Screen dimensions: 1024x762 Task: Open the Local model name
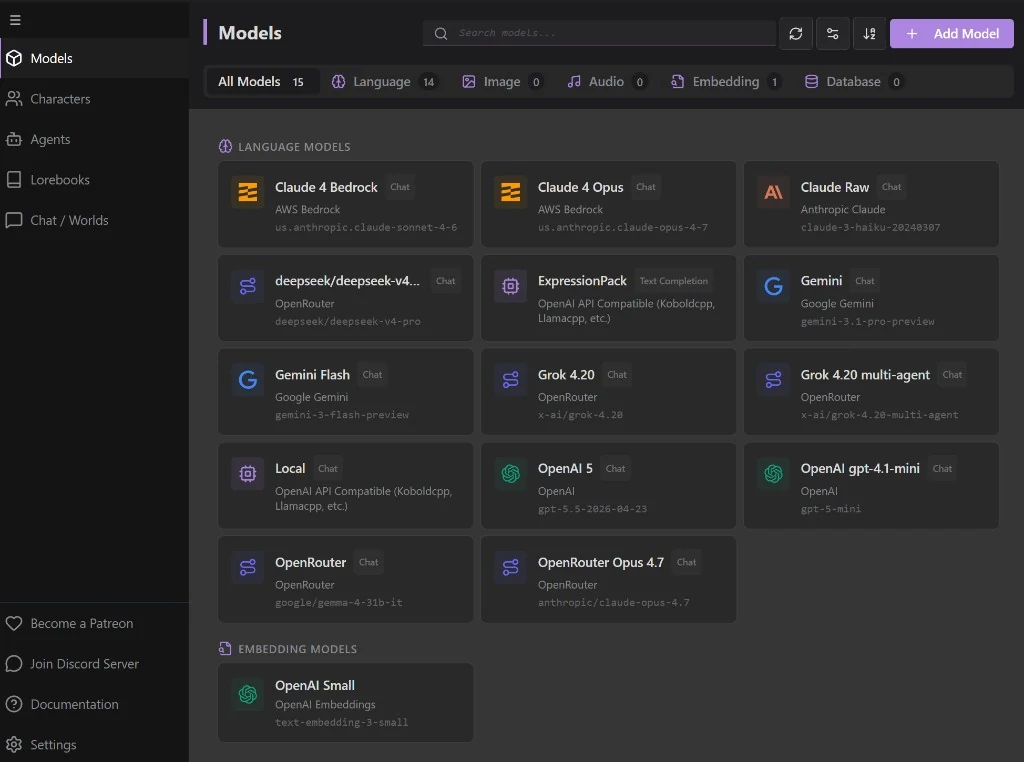(290, 469)
